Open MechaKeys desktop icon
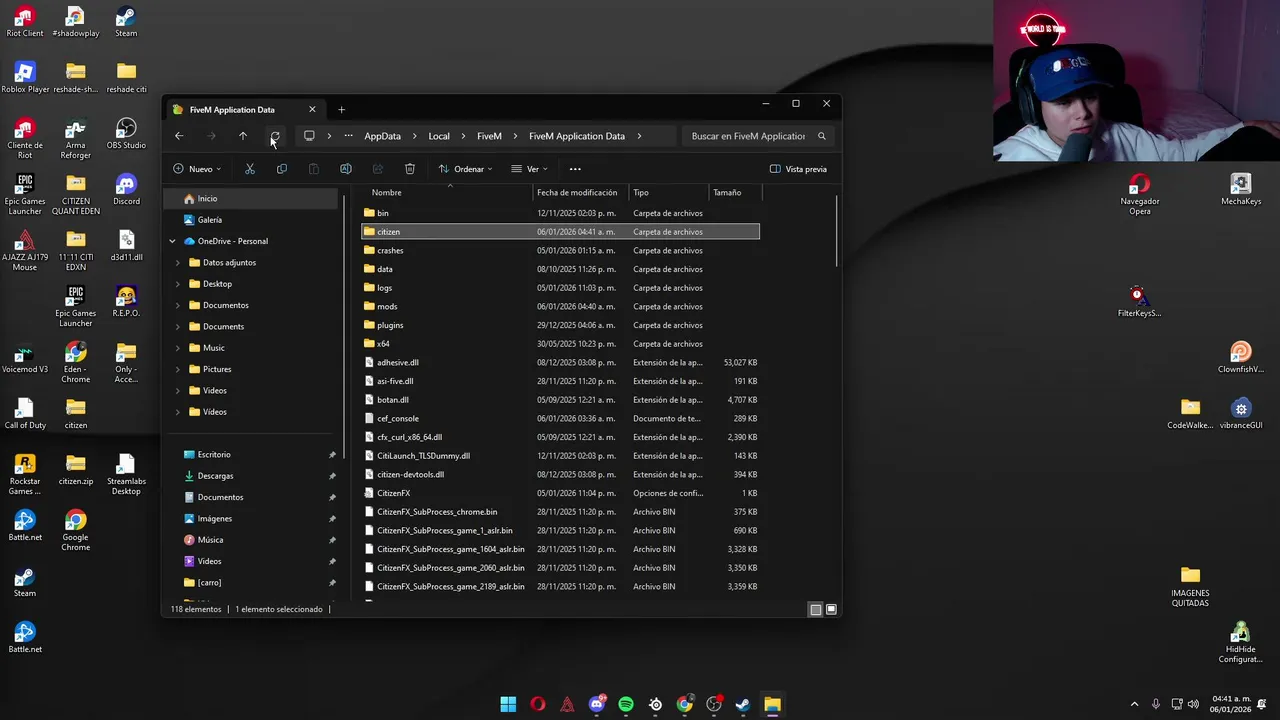This screenshot has width=1280, height=720. 1241,190
